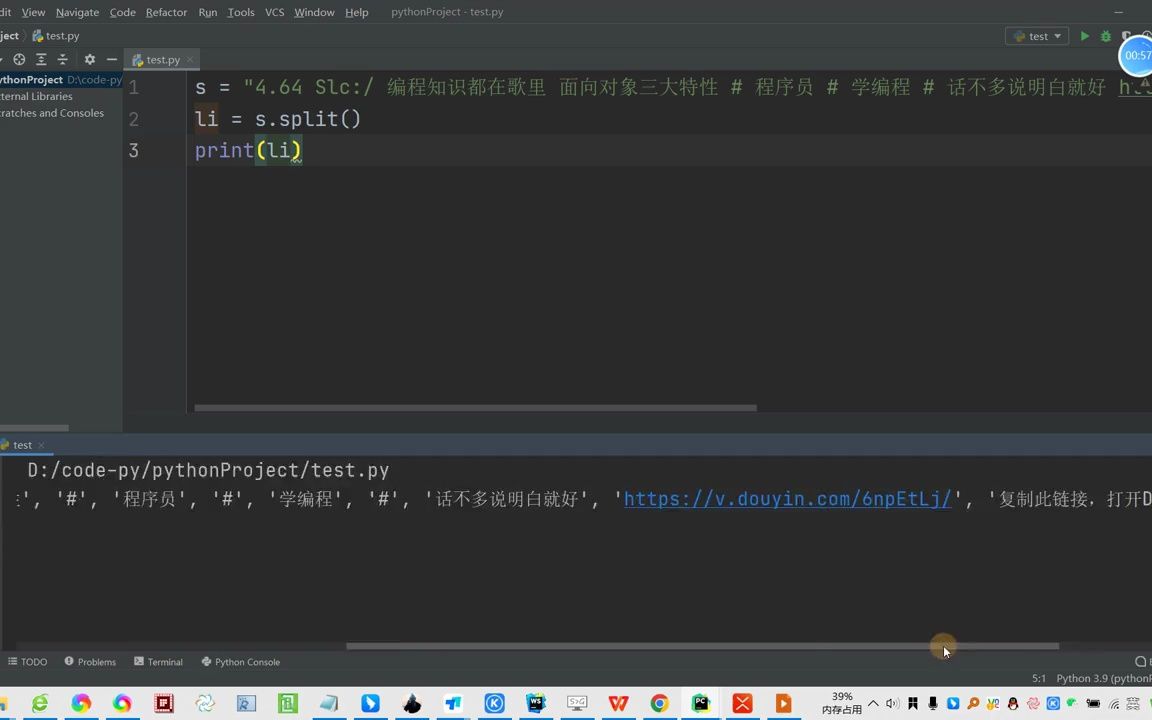Open Search Everywhere via the magnifier icon
This screenshot has height=720, width=1152.
pyautogui.click(x=1141, y=661)
